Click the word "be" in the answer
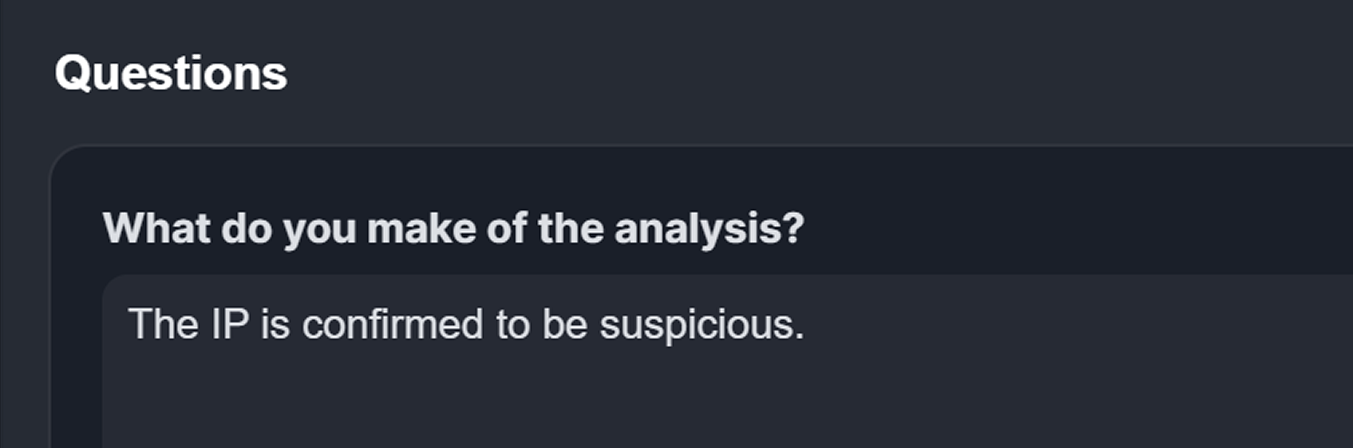 point(564,325)
